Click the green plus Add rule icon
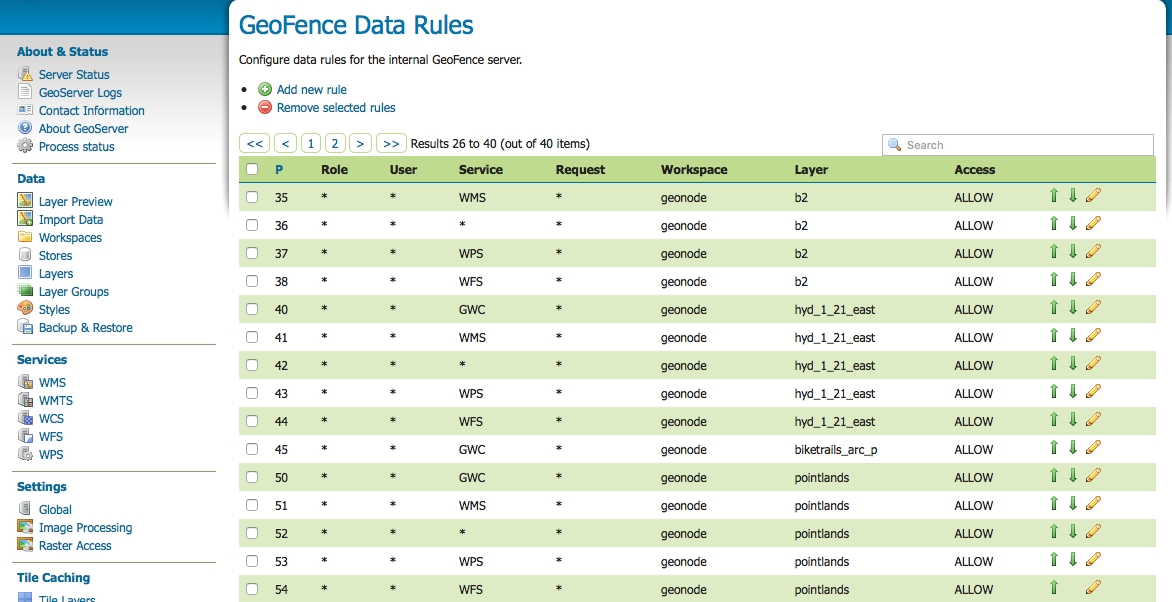The image size is (1172, 602). (265, 89)
